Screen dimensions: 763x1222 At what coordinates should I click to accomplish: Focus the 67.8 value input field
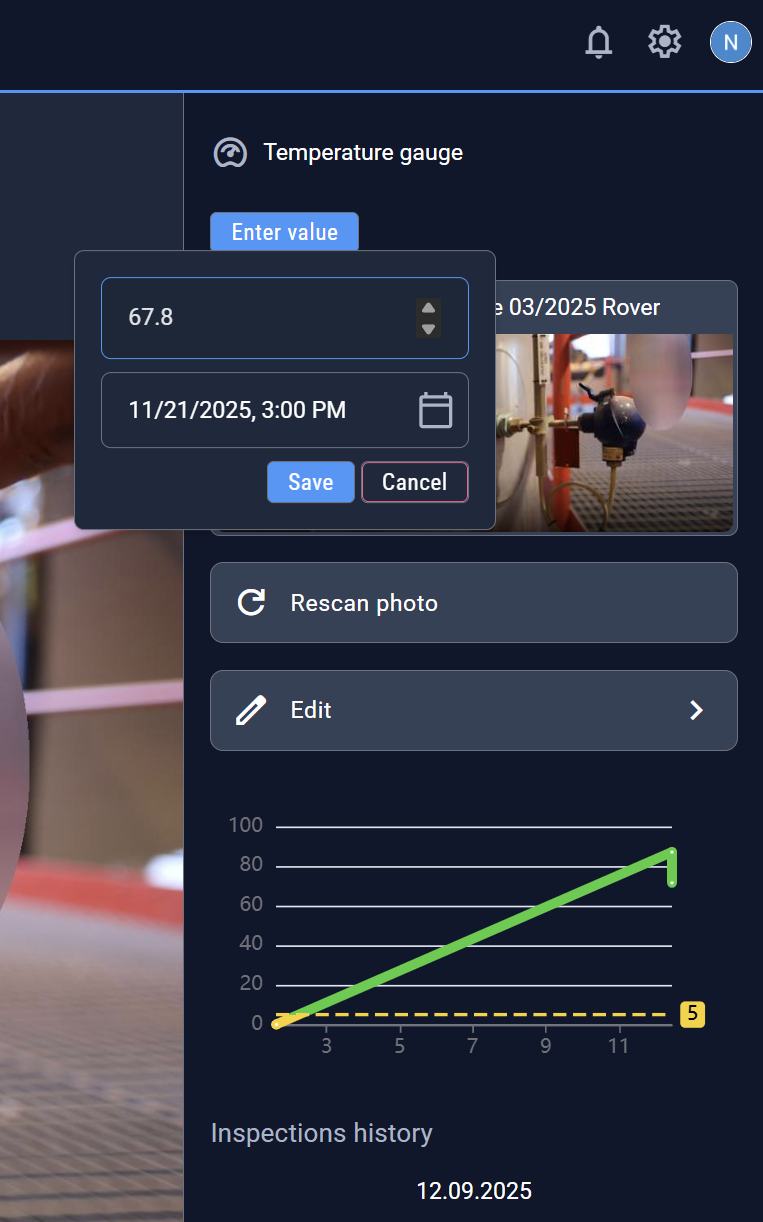[x=285, y=317]
